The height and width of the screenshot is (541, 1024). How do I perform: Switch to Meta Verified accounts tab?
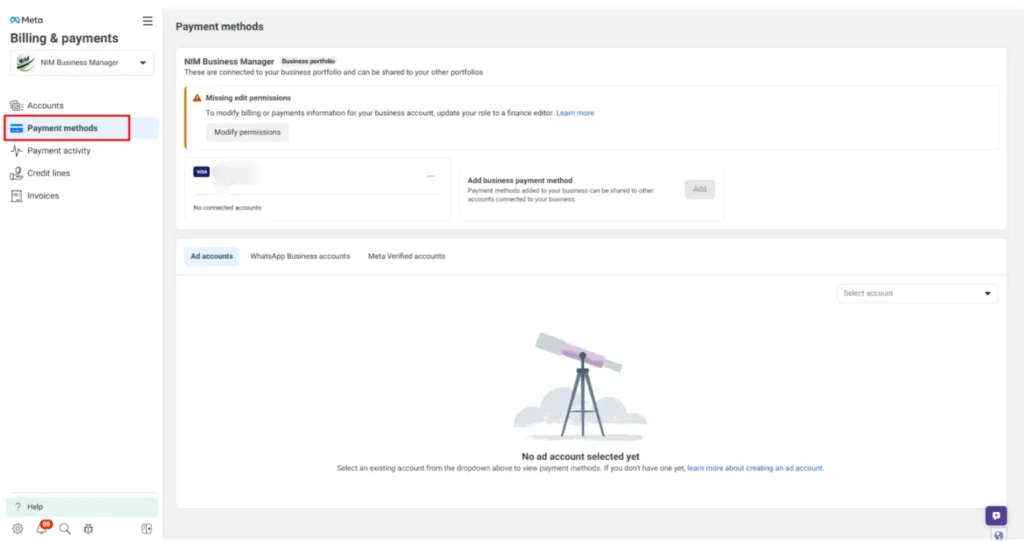[406, 256]
